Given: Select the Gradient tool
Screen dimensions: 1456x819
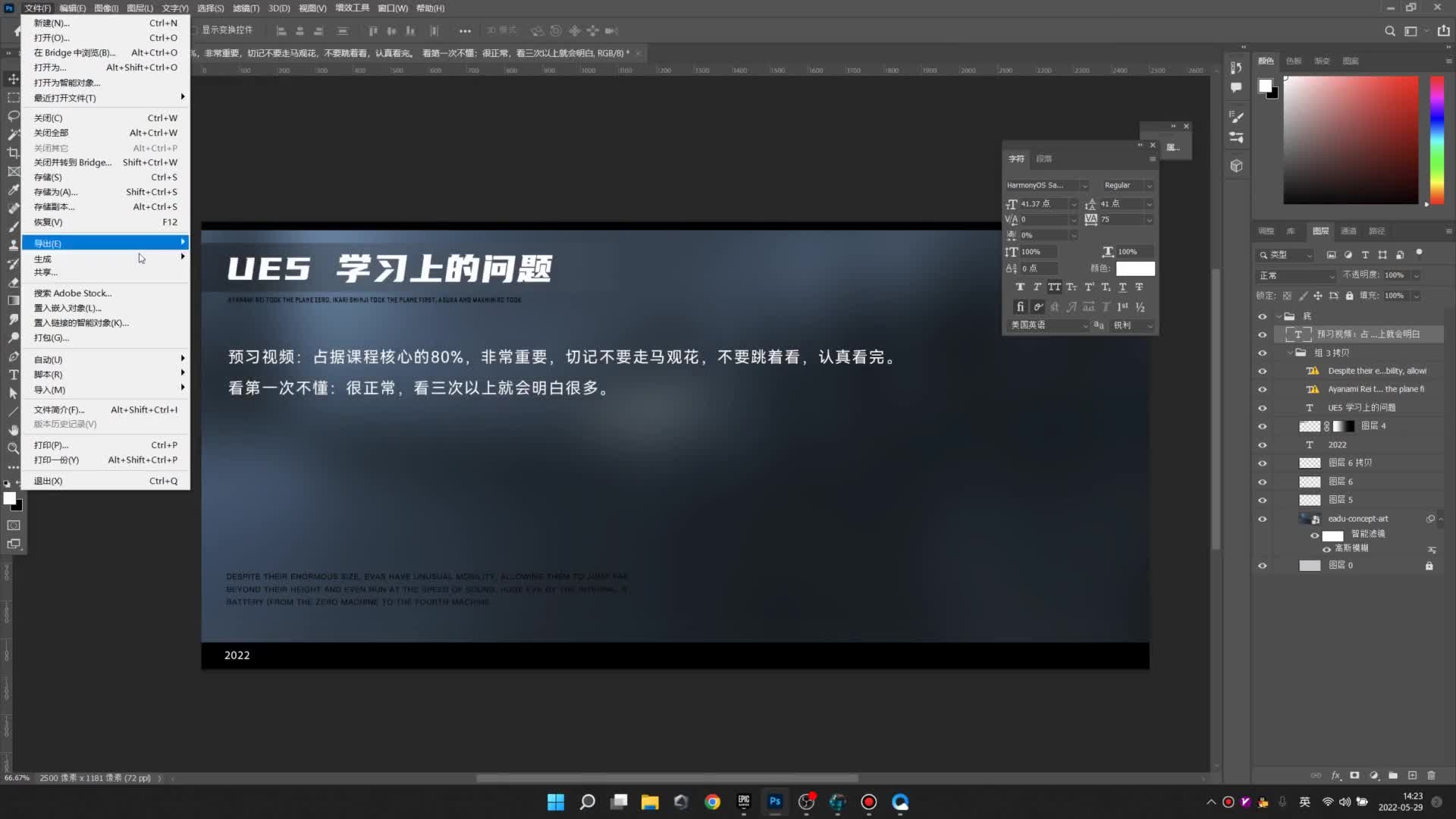Looking at the screenshot, I should 13,300.
